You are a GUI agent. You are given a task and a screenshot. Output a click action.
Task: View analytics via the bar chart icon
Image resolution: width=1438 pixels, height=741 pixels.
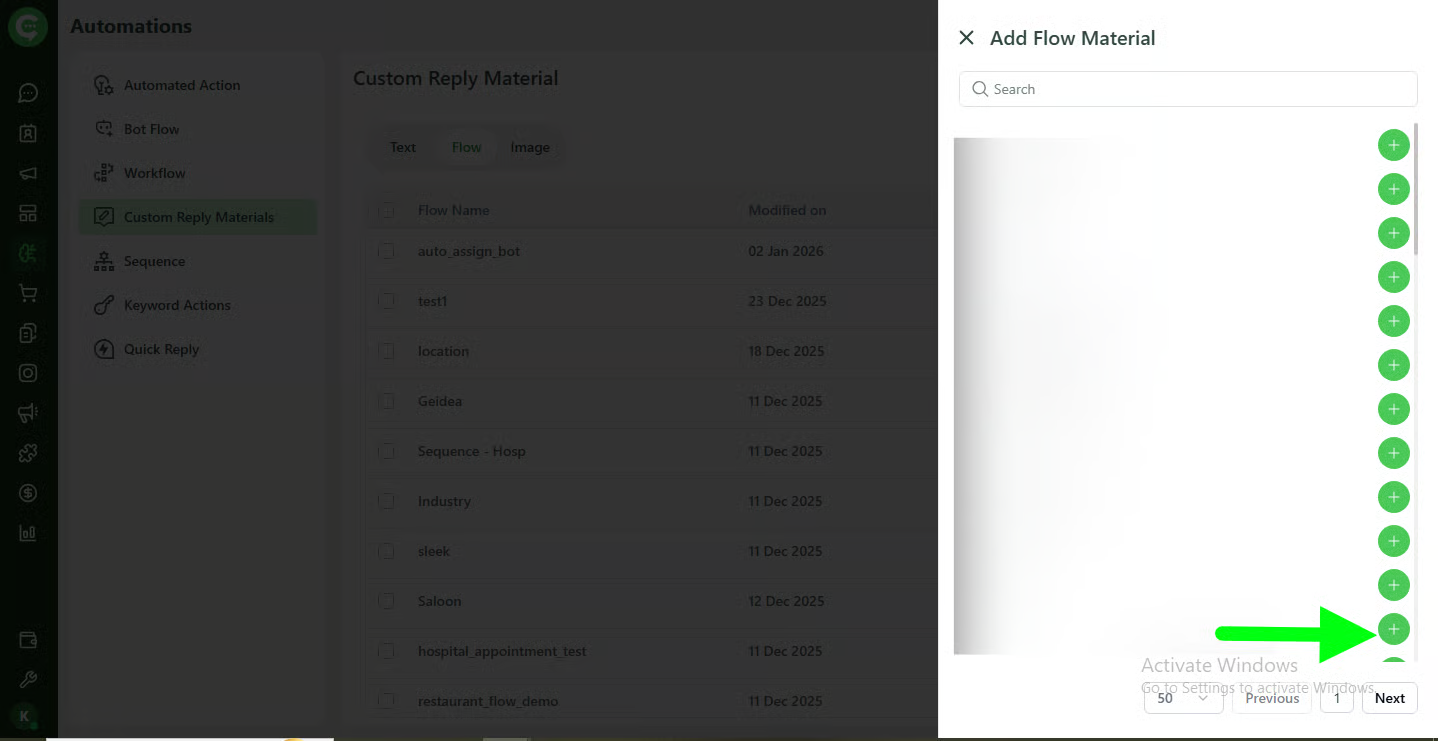coord(28,533)
